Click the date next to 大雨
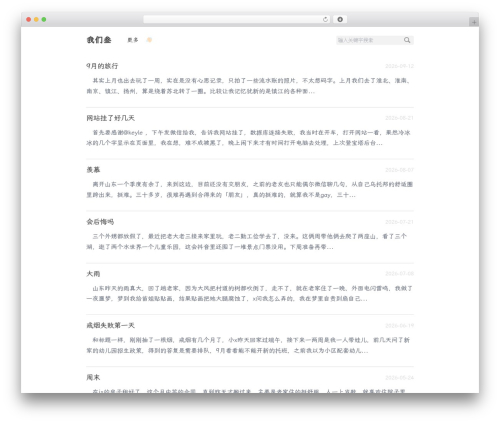 click(399, 274)
